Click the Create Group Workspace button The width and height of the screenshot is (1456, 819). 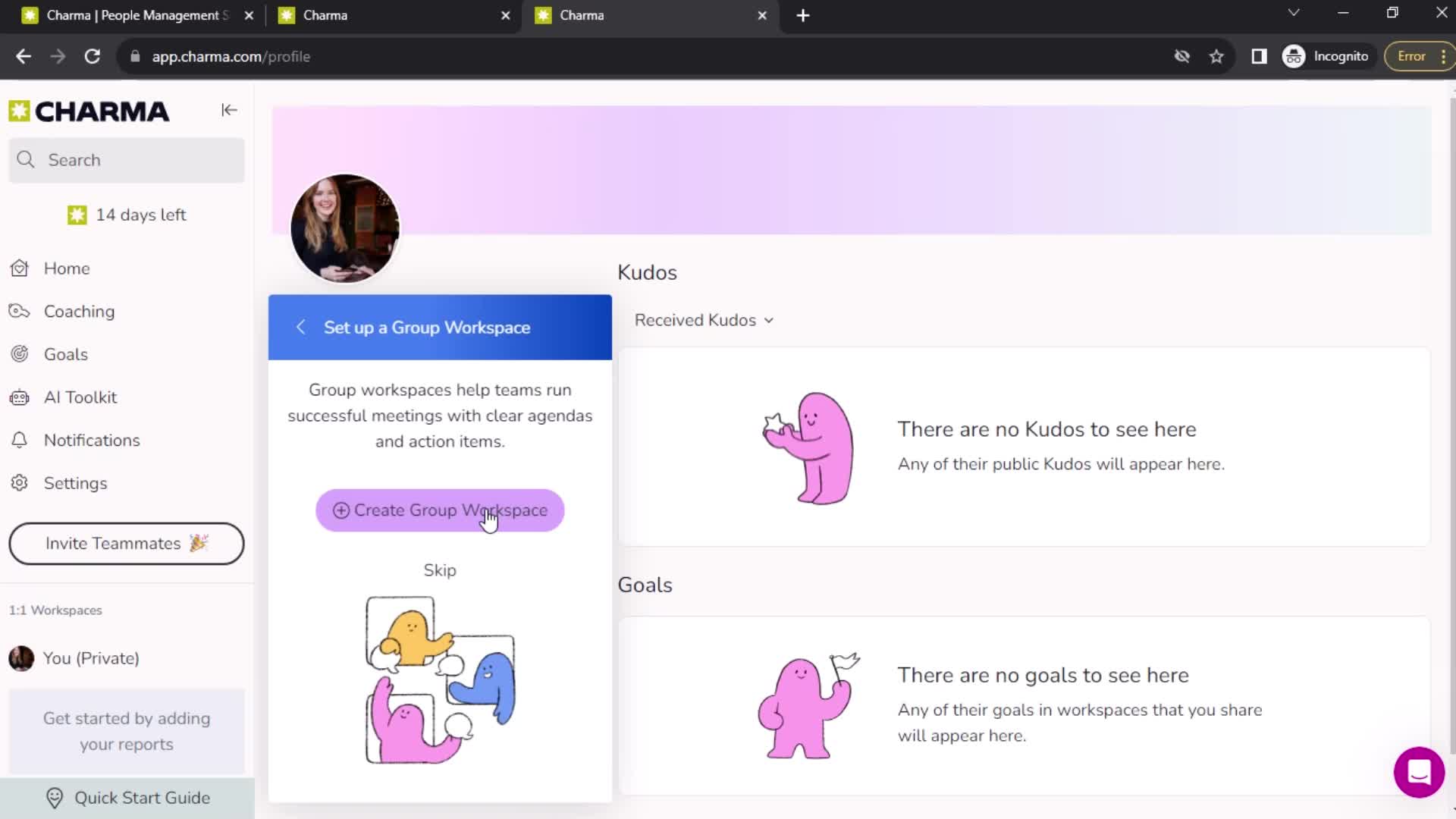click(x=440, y=510)
